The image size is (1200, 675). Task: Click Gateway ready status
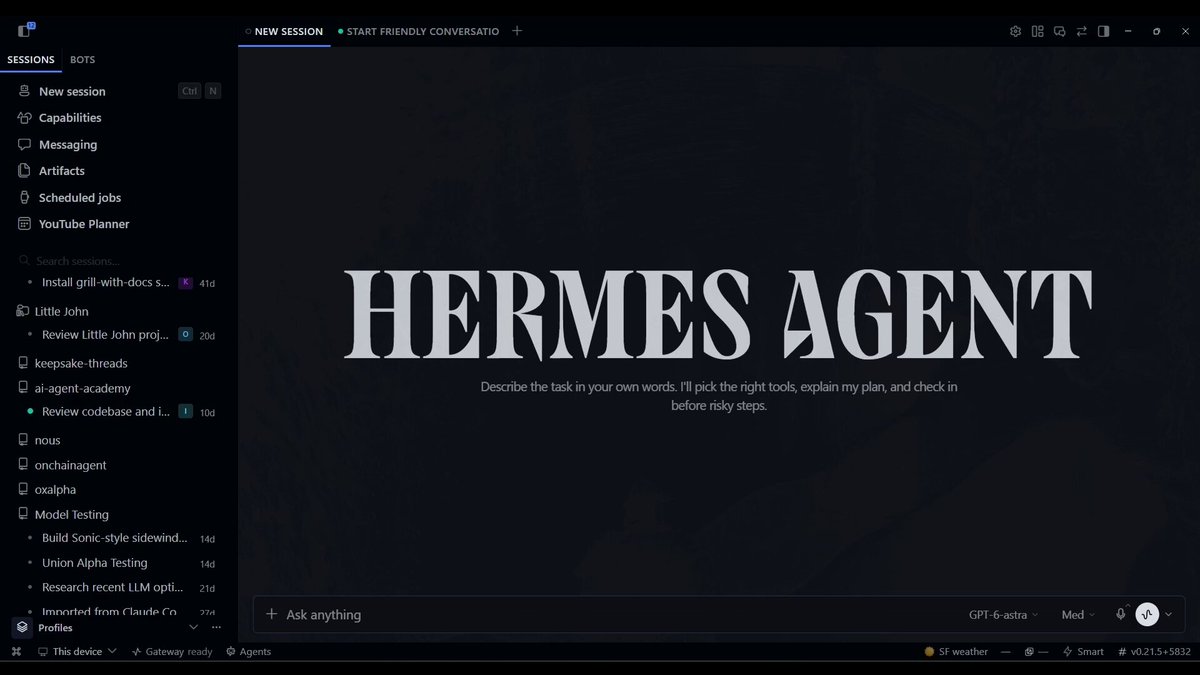pos(172,652)
